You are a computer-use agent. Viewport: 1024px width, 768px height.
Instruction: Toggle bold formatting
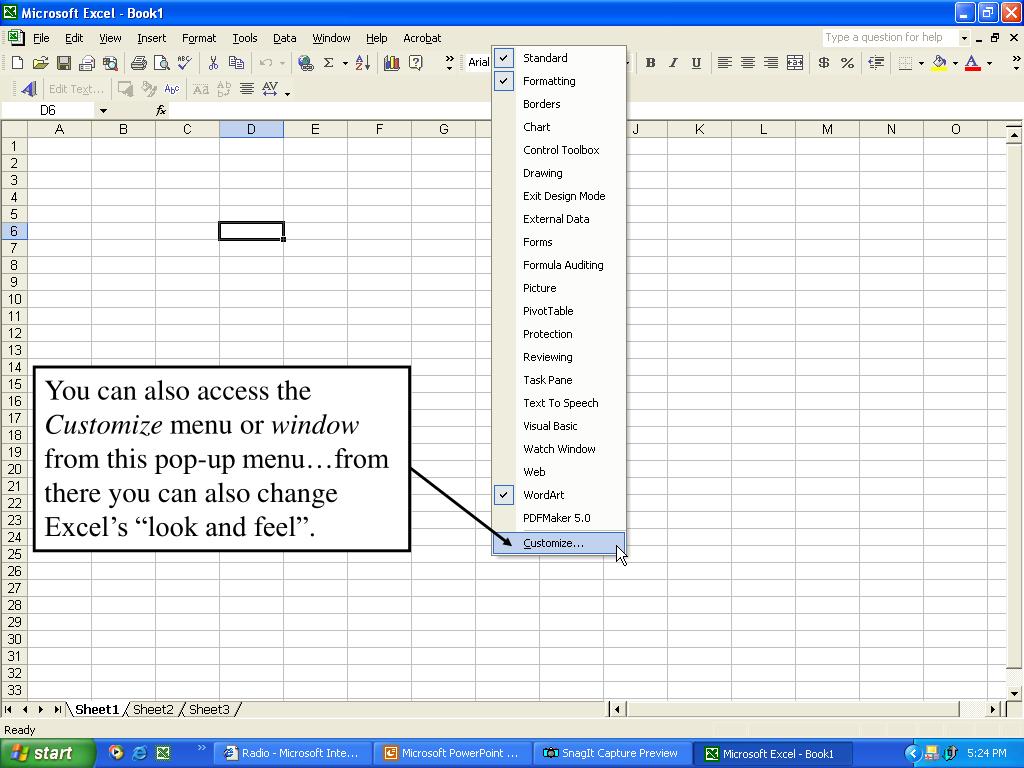[650, 63]
